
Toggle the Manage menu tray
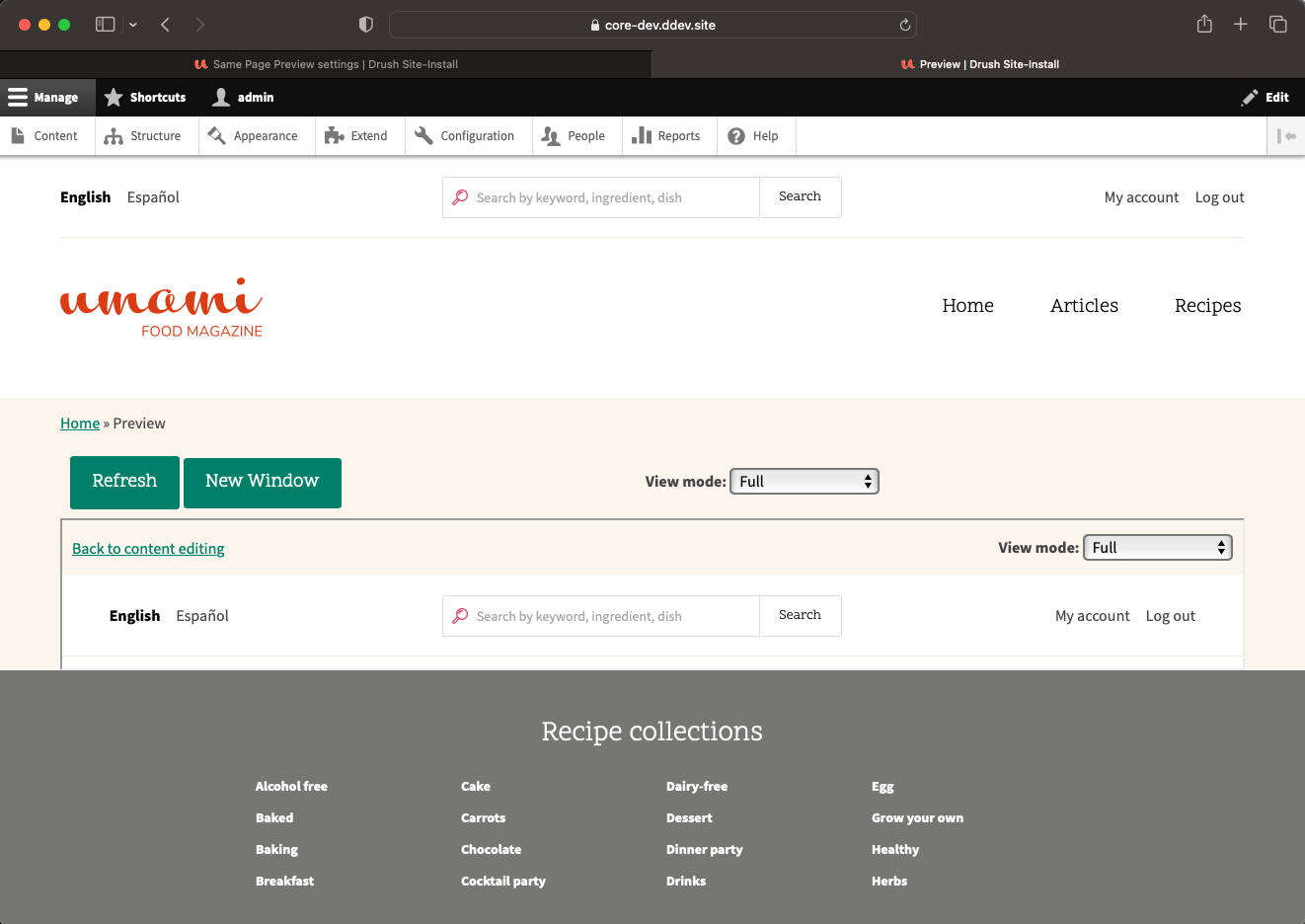(43, 98)
